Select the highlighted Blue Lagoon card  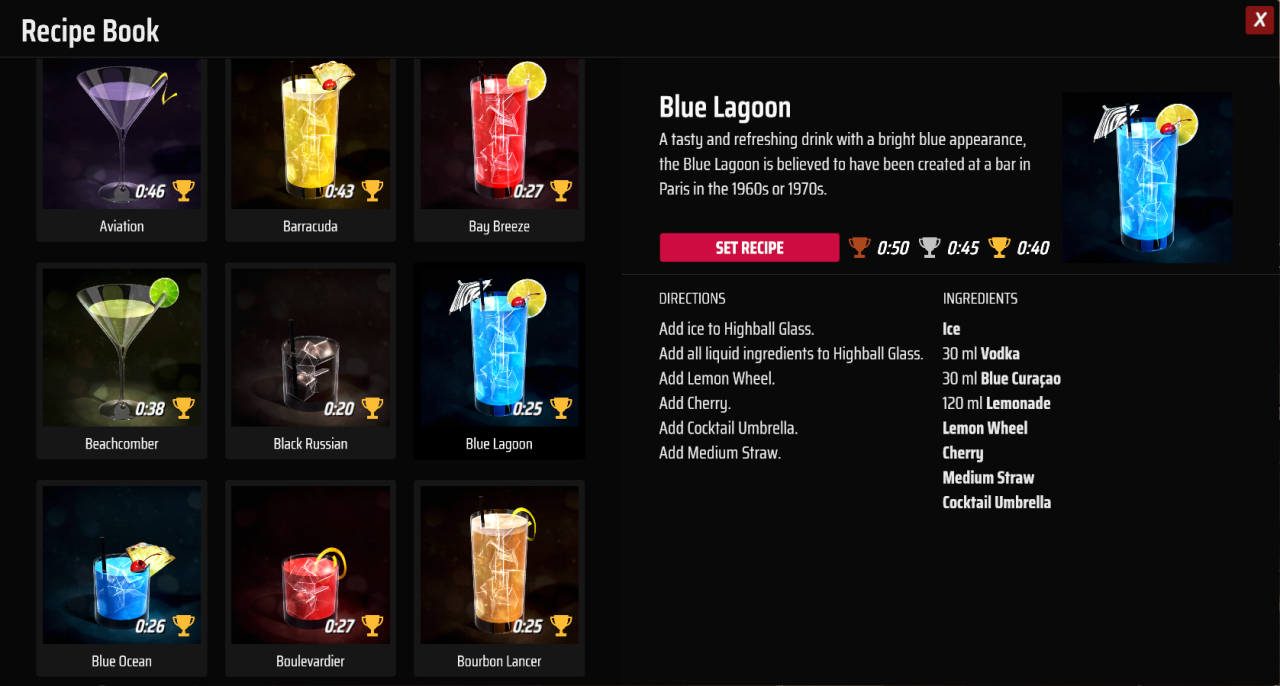click(x=499, y=361)
